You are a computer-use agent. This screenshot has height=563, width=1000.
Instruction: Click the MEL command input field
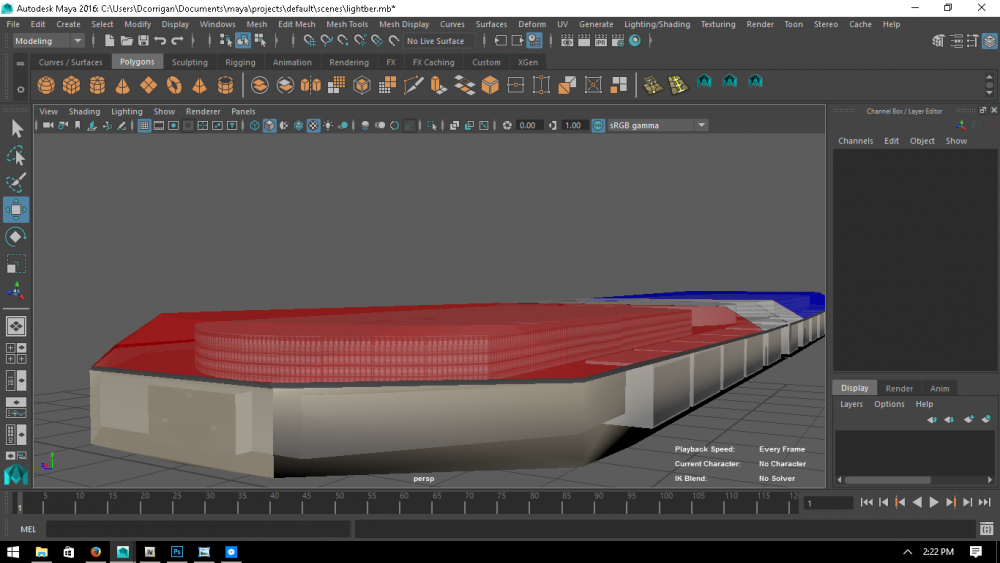coord(198,529)
